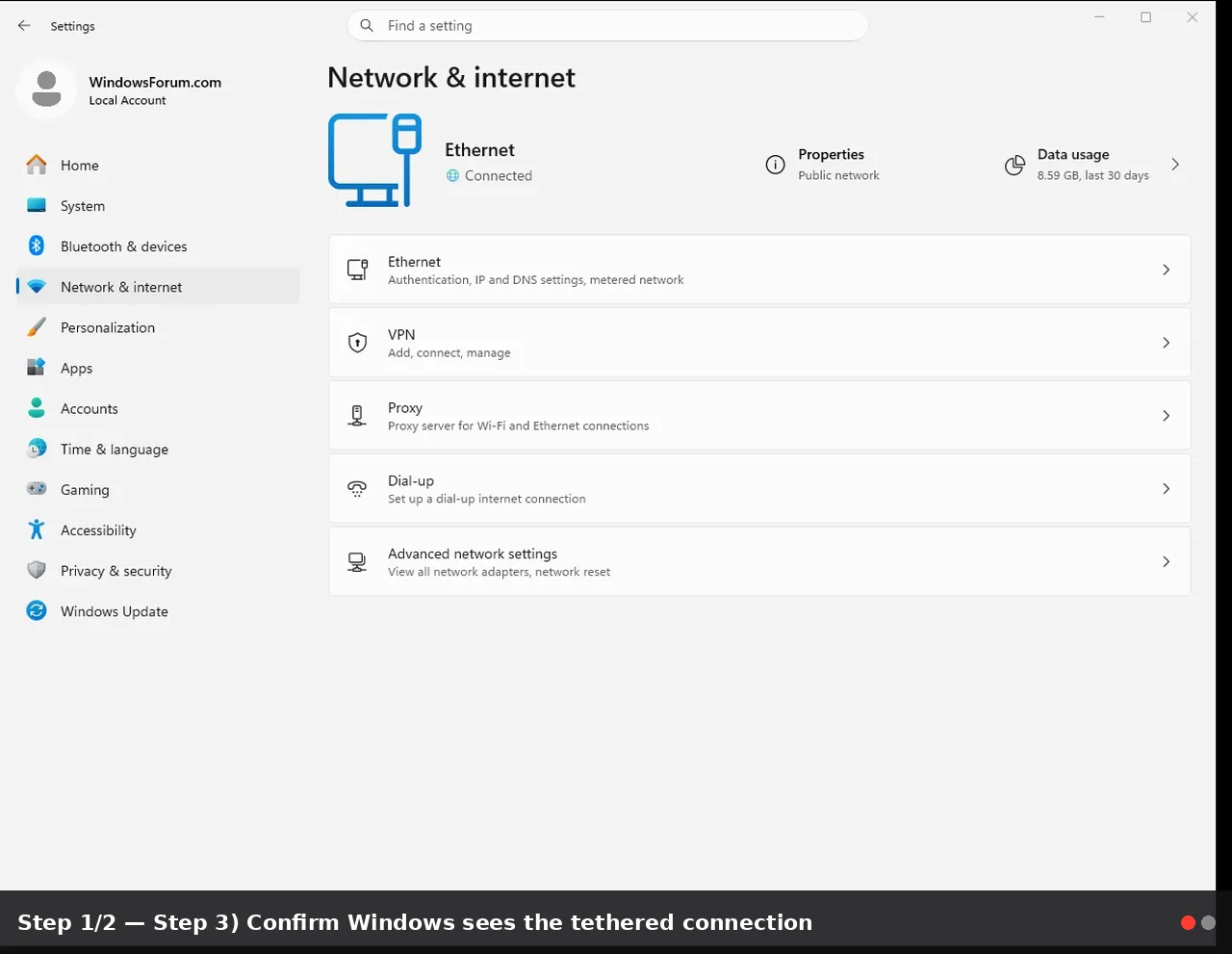Expand the Dial-up row chevron

click(1166, 489)
